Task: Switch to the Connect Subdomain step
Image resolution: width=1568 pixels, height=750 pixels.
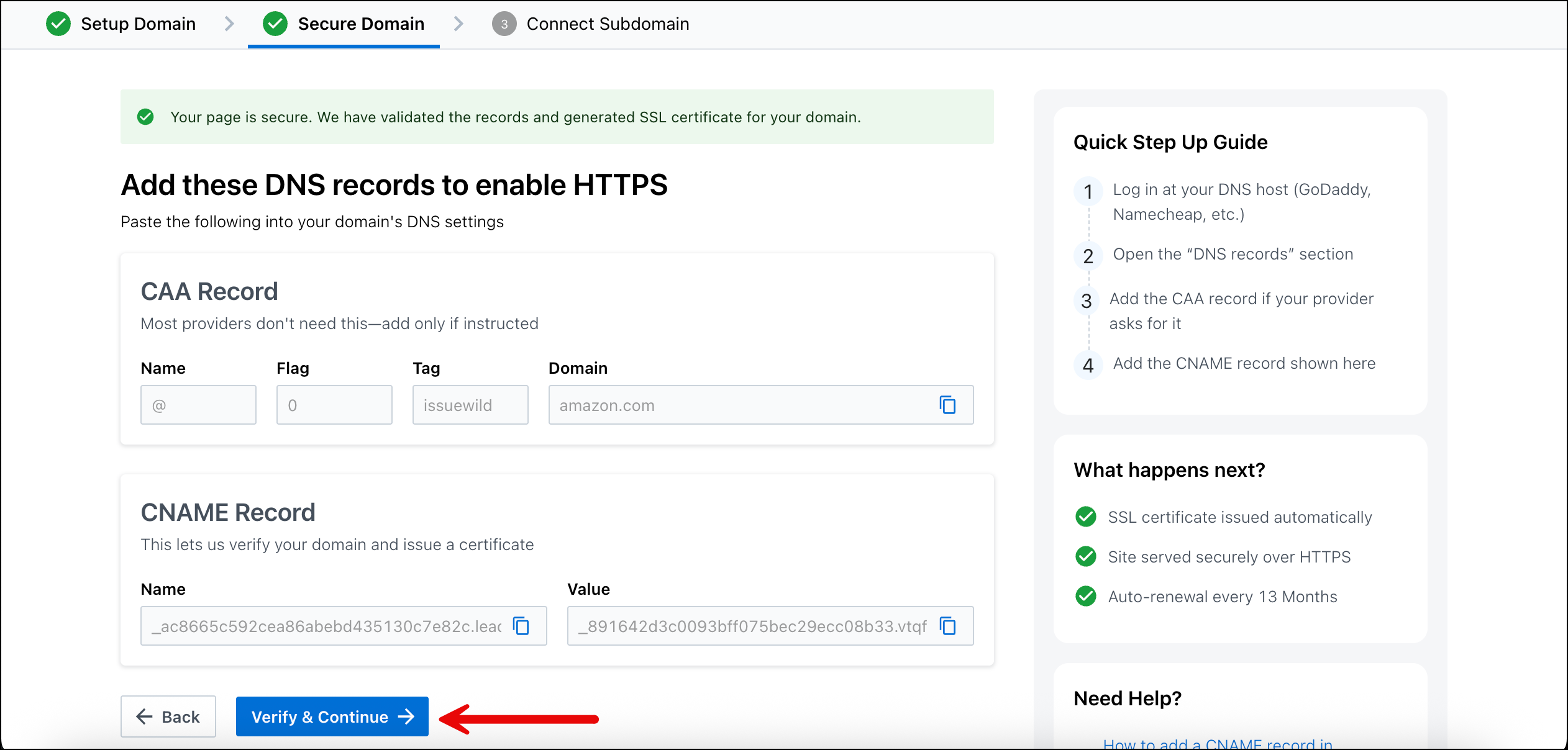Action: 608,24
